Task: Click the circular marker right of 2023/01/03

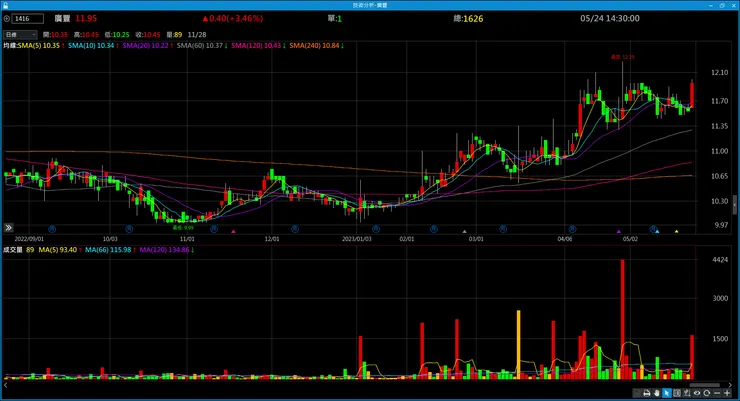Action: [x=376, y=229]
